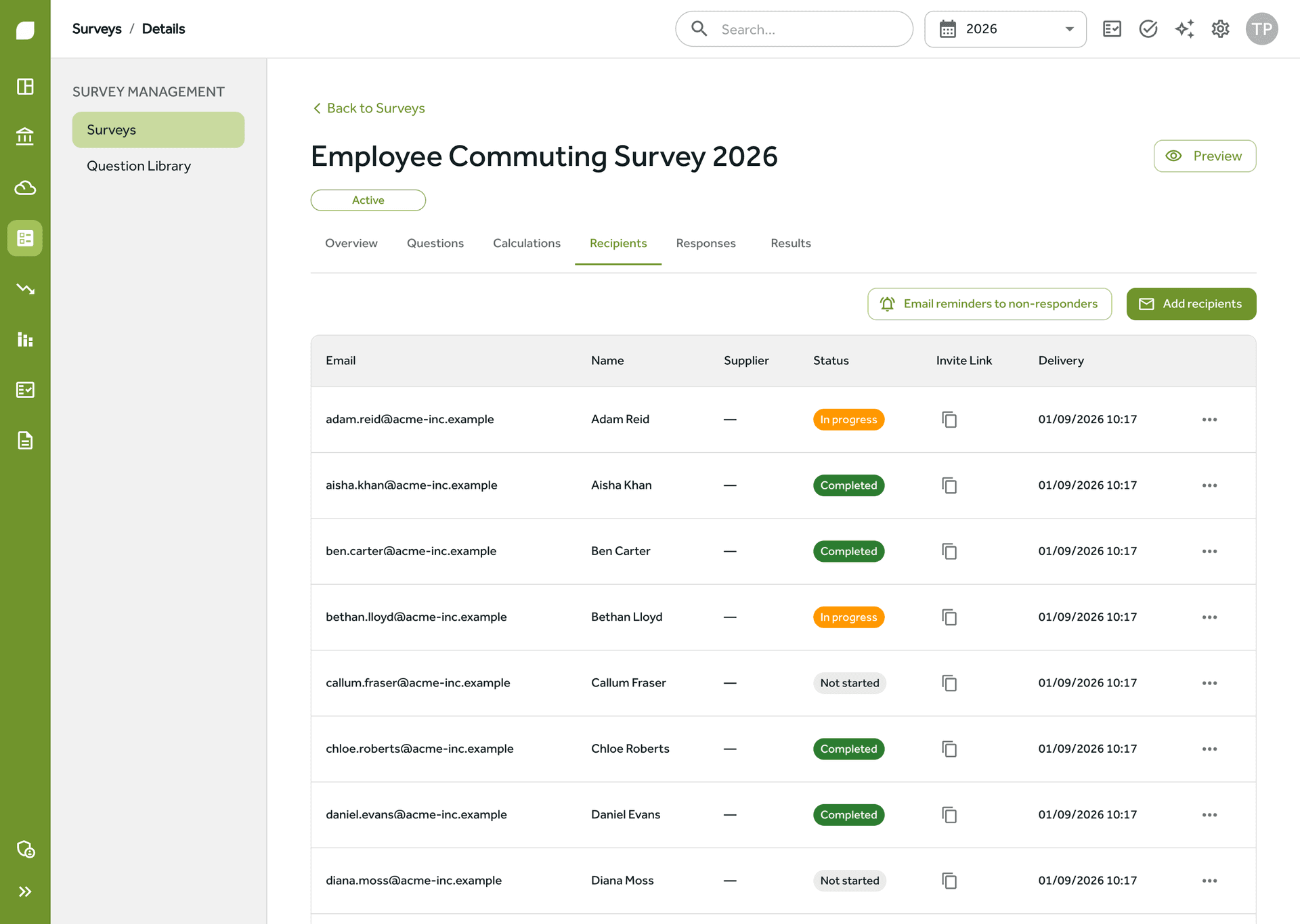Open the 2026 year dropdown
This screenshot has height=924, width=1300.
(1005, 29)
